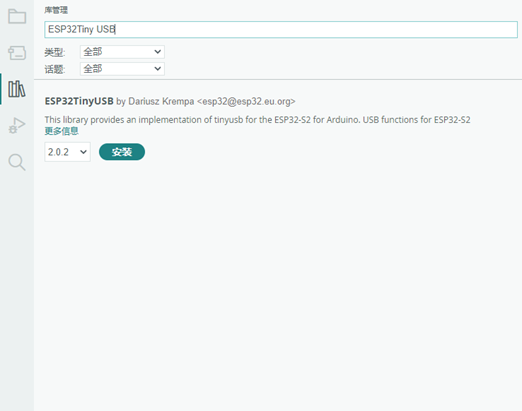
Task: Open the Search magnifier panel
Action: (17, 162)
